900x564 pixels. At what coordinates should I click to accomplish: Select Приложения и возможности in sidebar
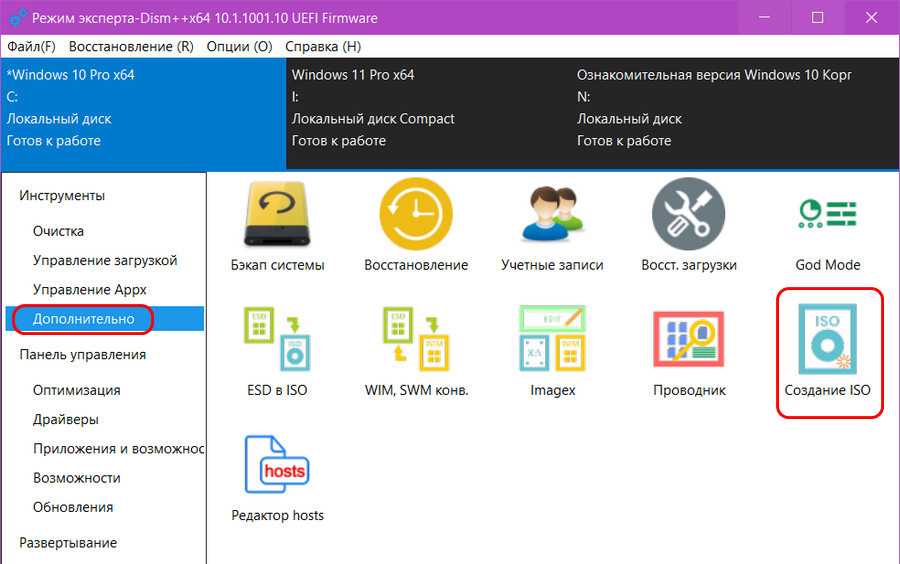[x=118, y=449]
